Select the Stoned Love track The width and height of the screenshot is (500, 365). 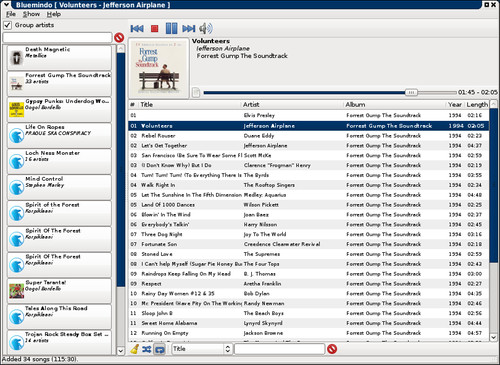coord(309,254)
